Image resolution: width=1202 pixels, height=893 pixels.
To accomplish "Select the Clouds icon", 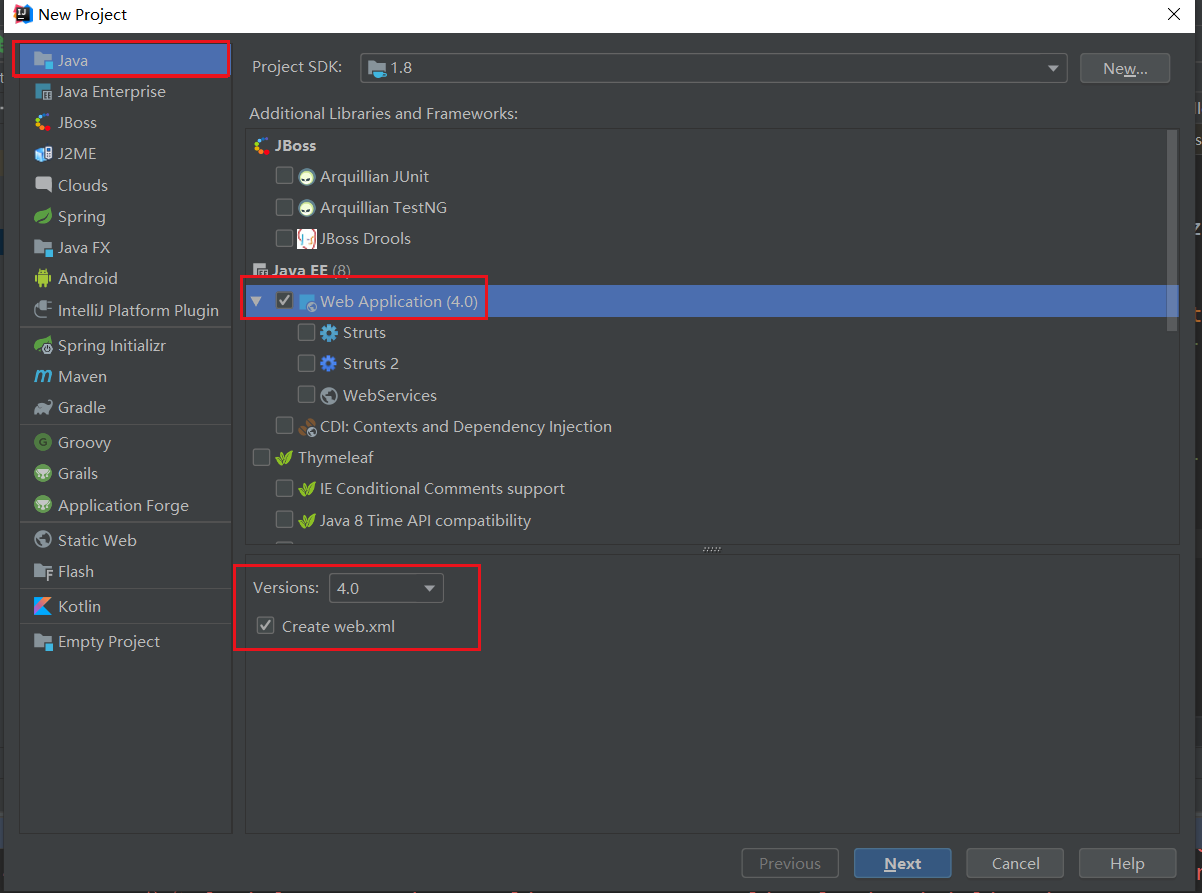I will [43, 185].
